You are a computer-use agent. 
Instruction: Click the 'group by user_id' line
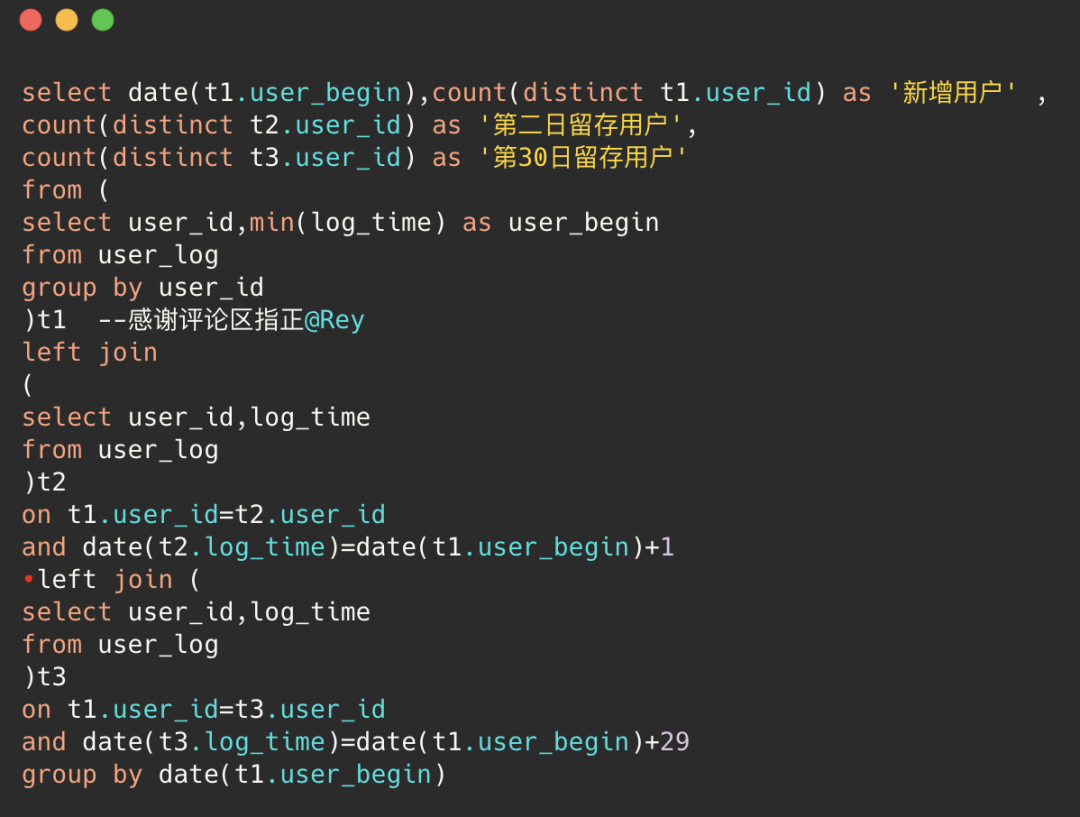tap(143, 288)
